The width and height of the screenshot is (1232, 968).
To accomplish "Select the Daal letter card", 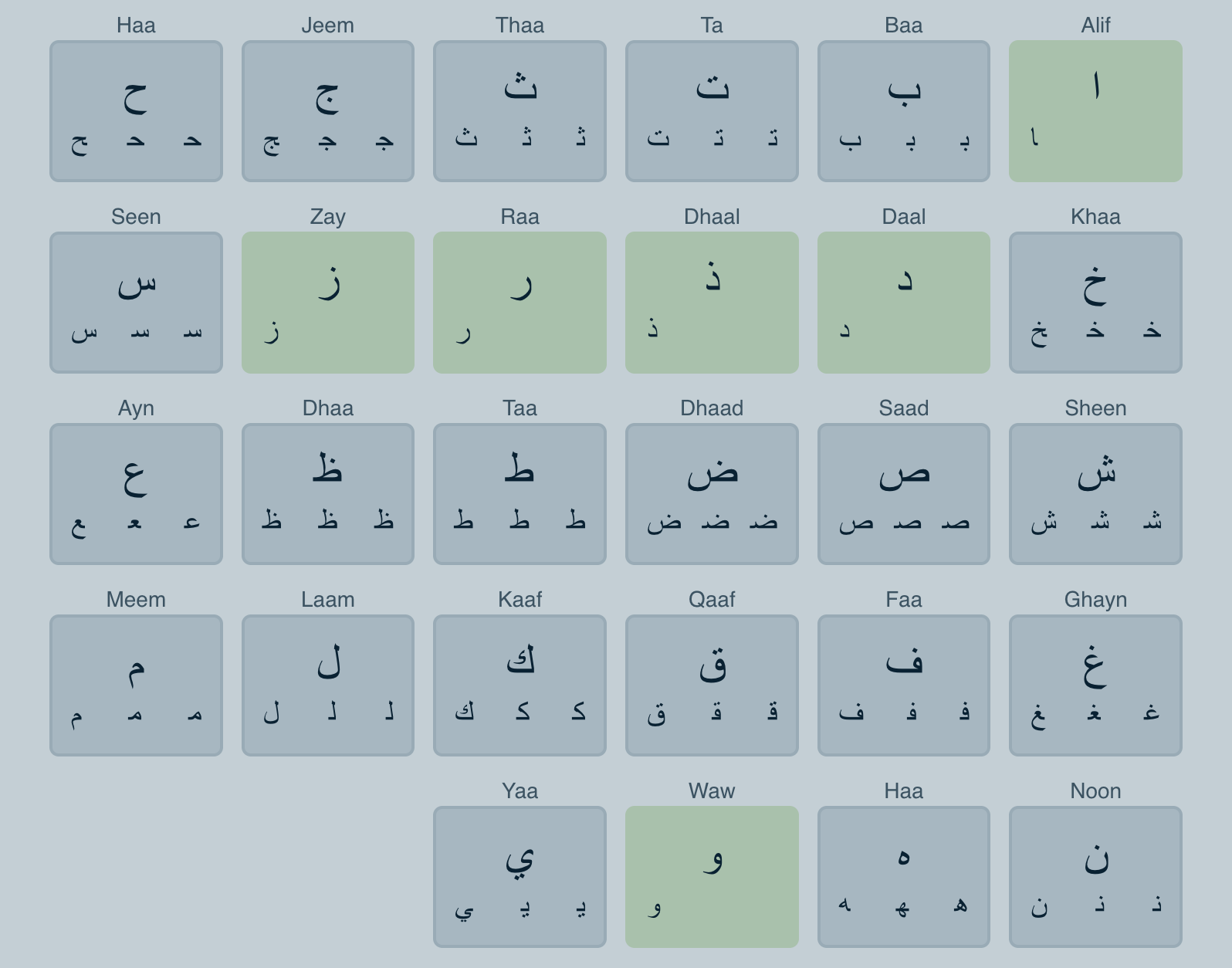I will [903, 303].
